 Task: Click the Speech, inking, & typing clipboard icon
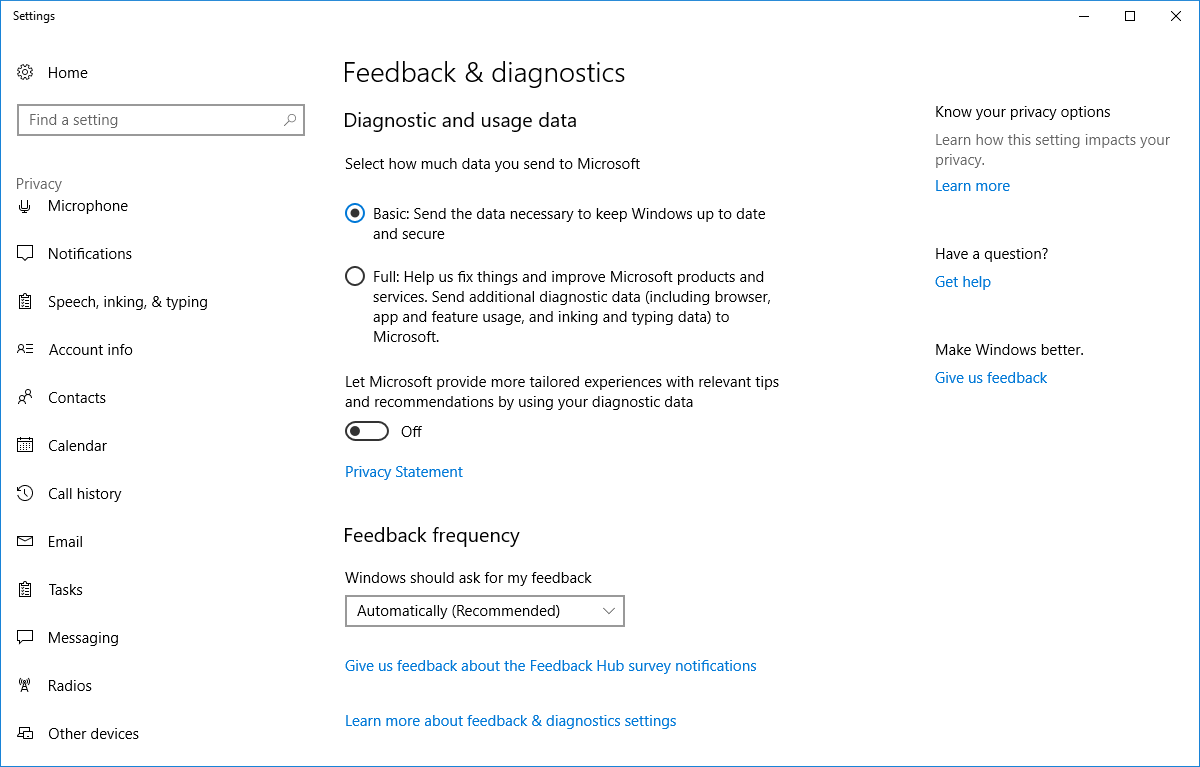(26, 302)
